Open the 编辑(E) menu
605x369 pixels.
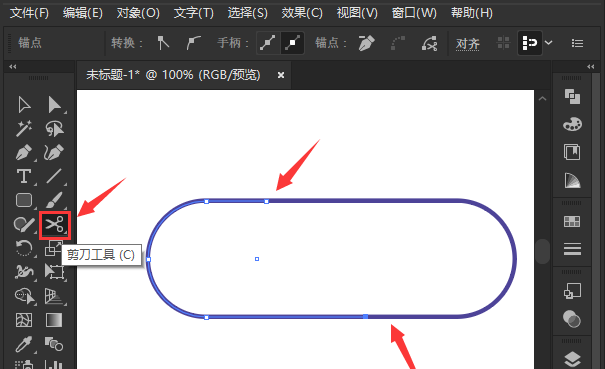[83, 13]
